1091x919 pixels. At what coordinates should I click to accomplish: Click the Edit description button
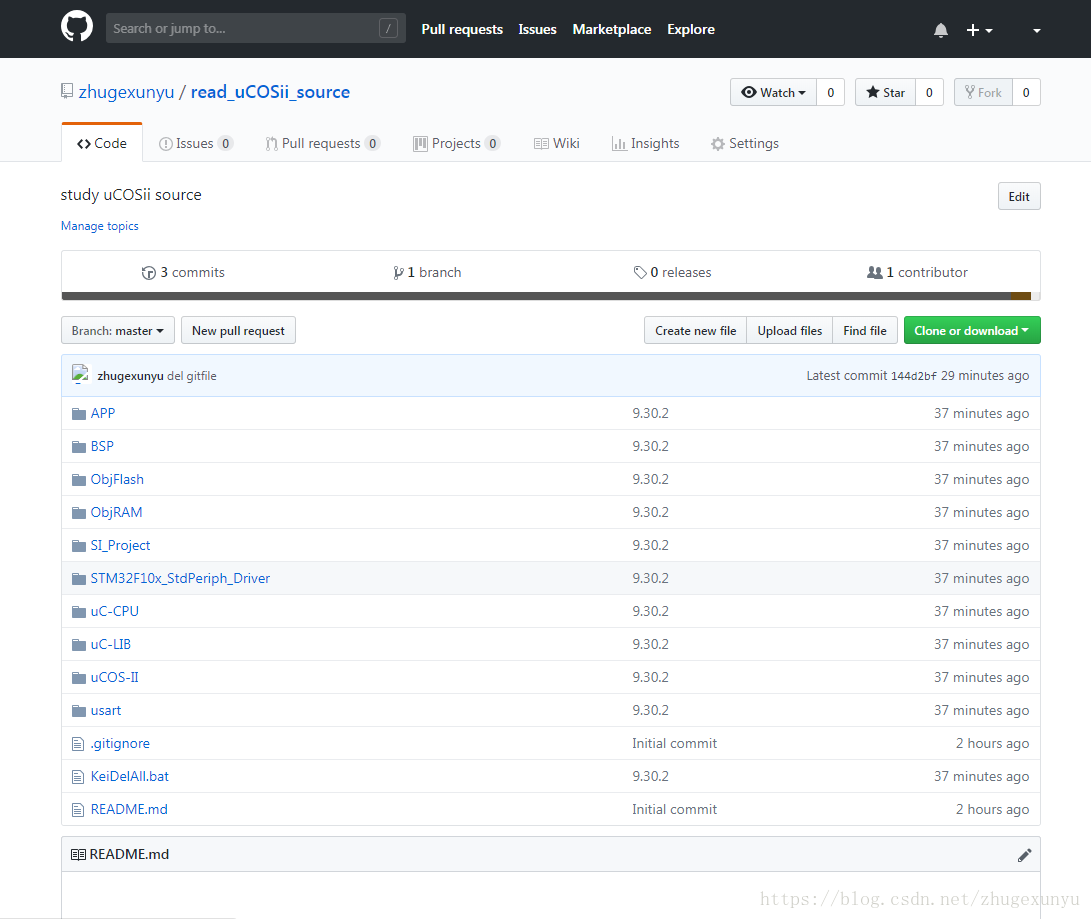point(1019,196)
